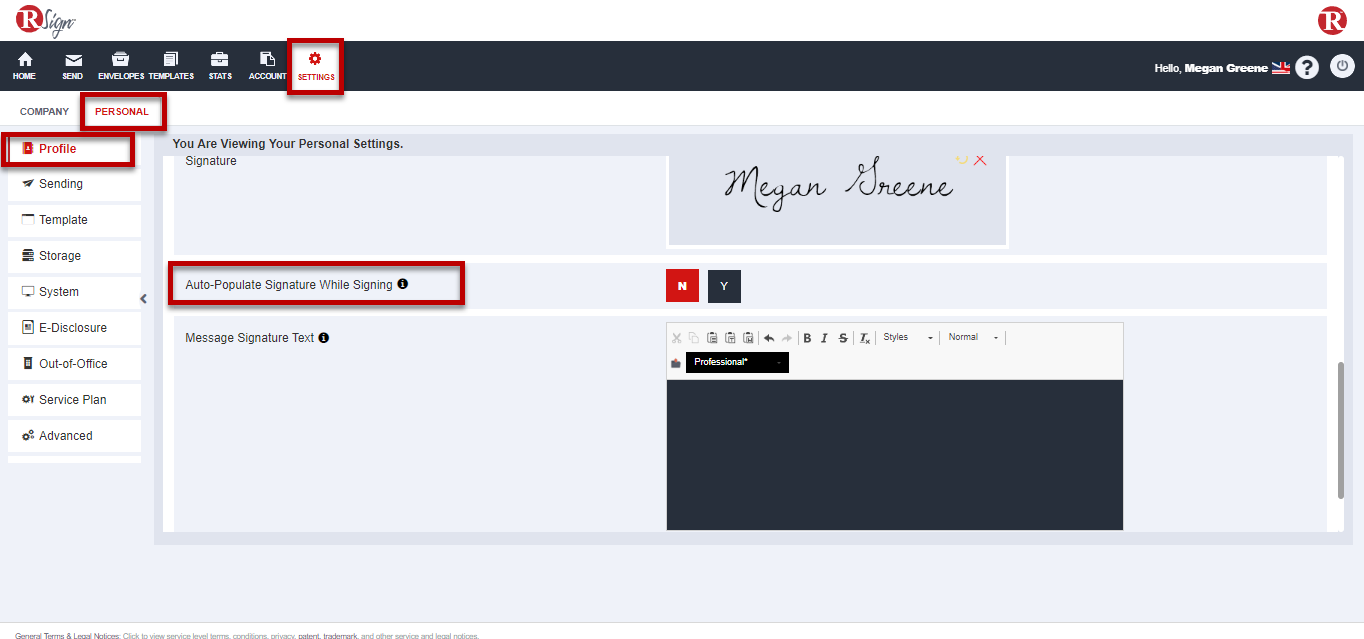Click the UK flag language icon
Screen dimensions: 1364x639
click(1282, 68)
